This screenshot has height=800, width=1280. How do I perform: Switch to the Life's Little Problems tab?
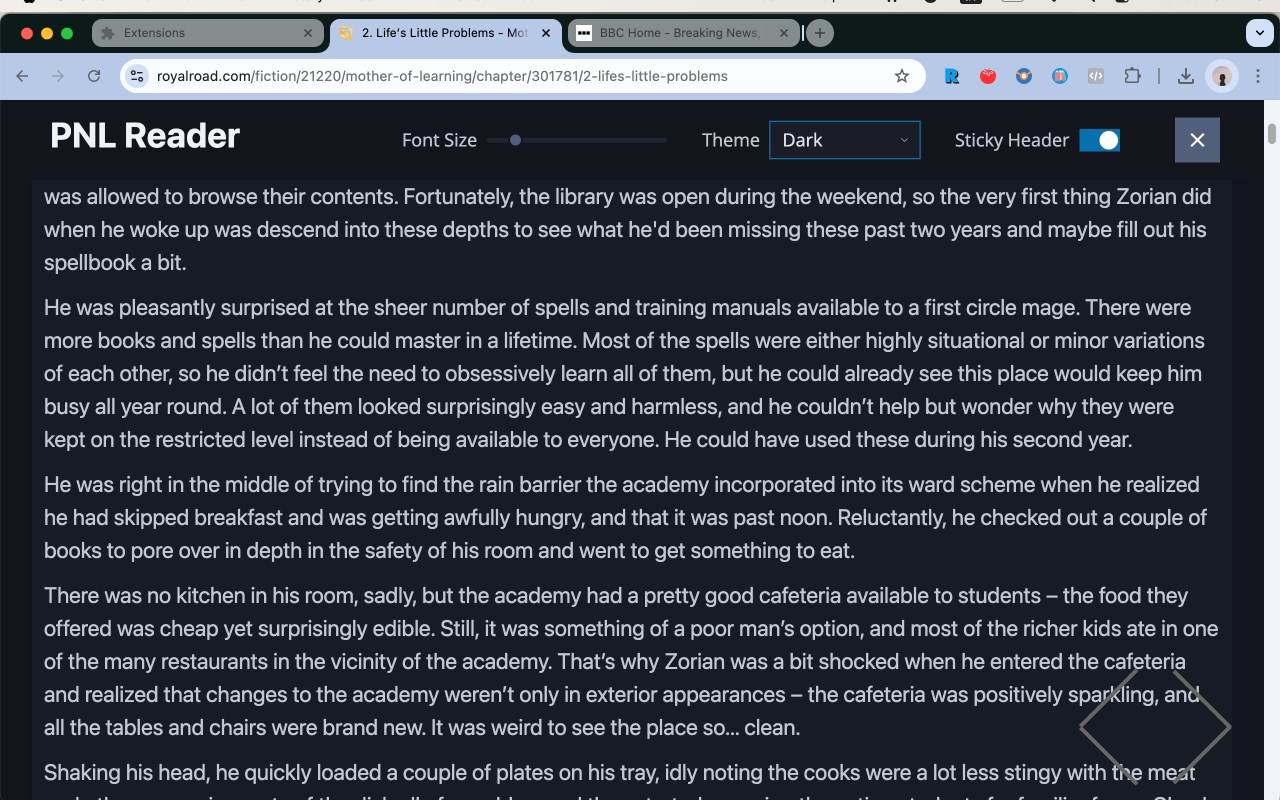(x=444, y=33)
